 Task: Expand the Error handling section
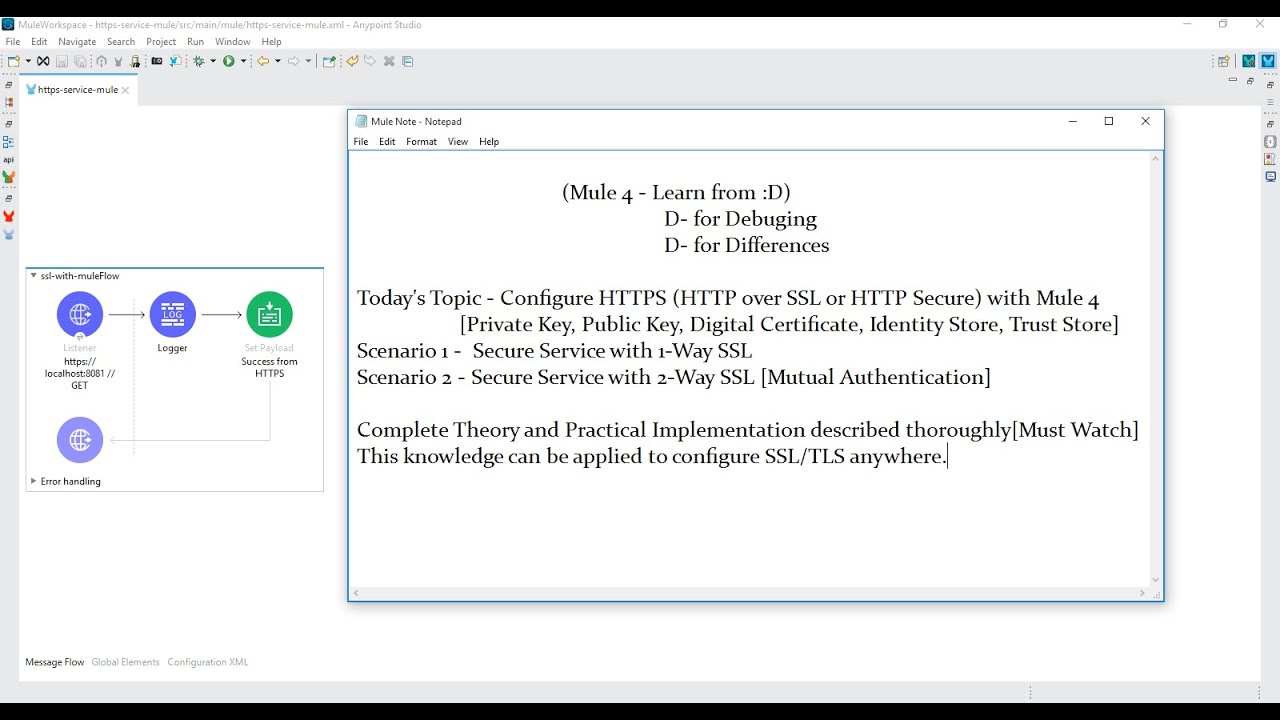click(x=33, y=481)
